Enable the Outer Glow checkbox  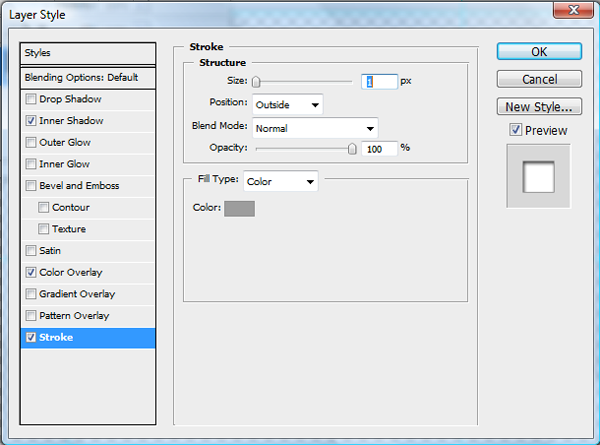(31, 142)
